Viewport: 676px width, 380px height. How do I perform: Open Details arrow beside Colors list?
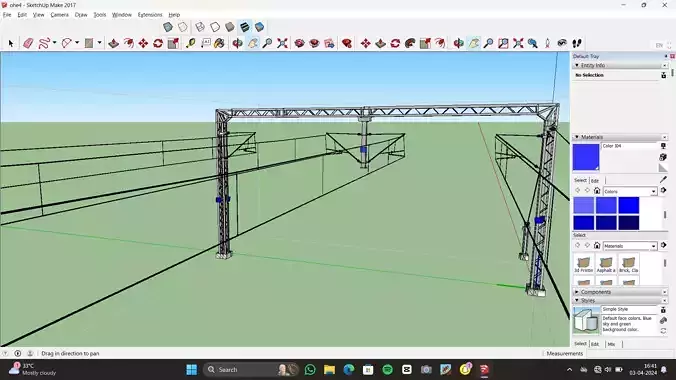[663, 190]
